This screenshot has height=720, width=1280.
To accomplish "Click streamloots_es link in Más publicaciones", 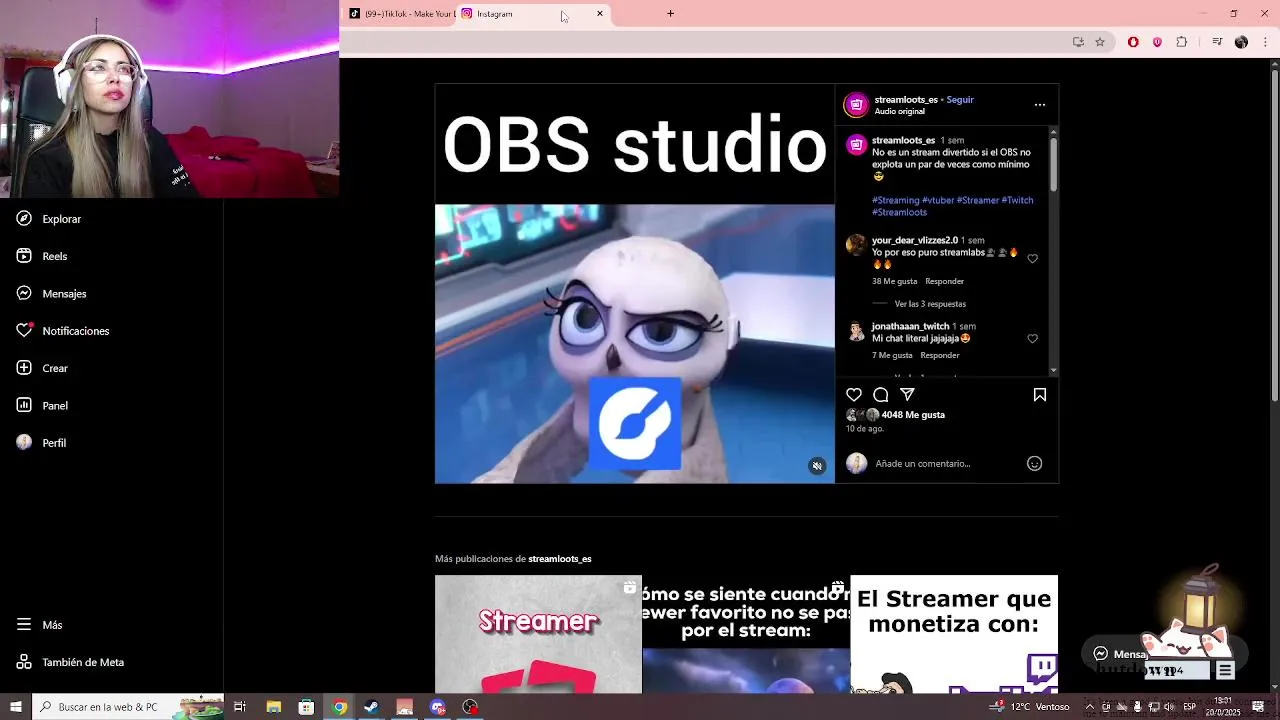I will click(559, 559).
